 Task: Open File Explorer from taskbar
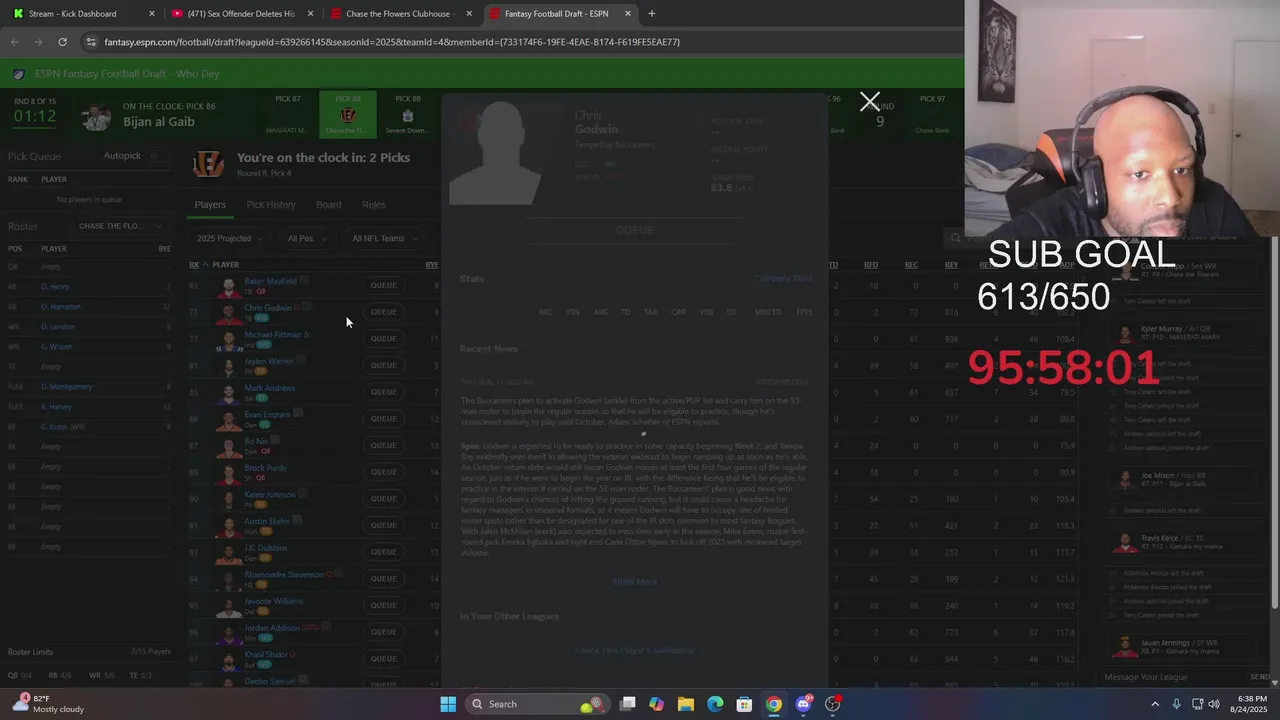(x=685, y=704)
